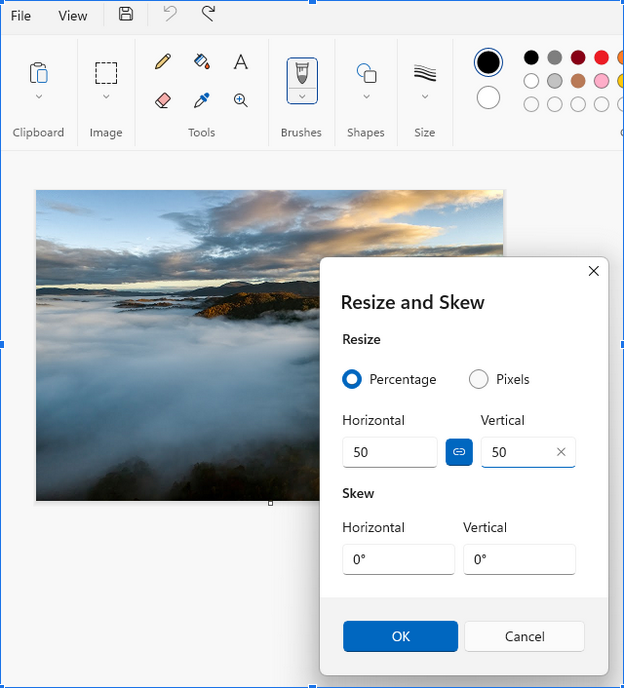The width and height of the screenshot is (624, 688).
Task: Select the Brush tool icon
Action: tap(302, 73)
